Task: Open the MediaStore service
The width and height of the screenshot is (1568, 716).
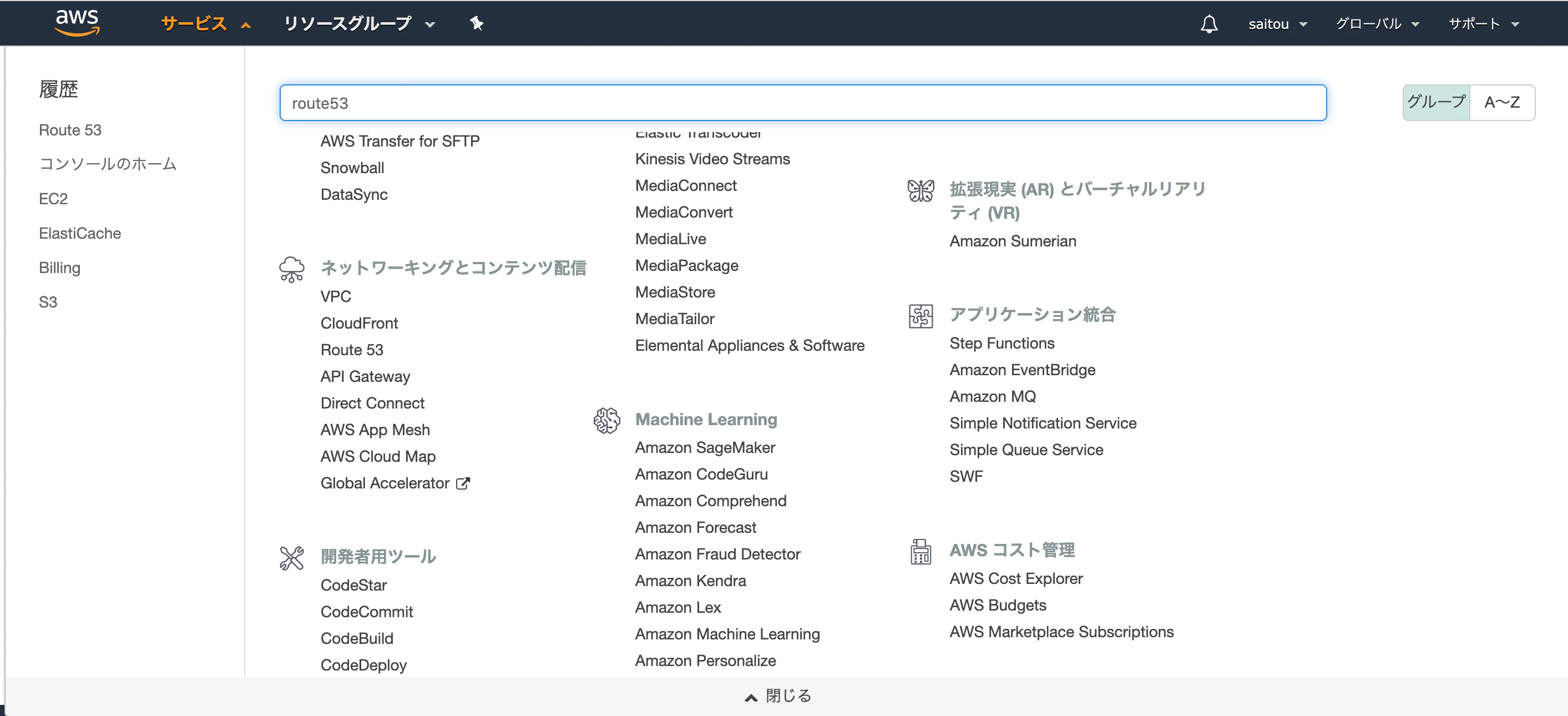Action: (x=675, y=293)
